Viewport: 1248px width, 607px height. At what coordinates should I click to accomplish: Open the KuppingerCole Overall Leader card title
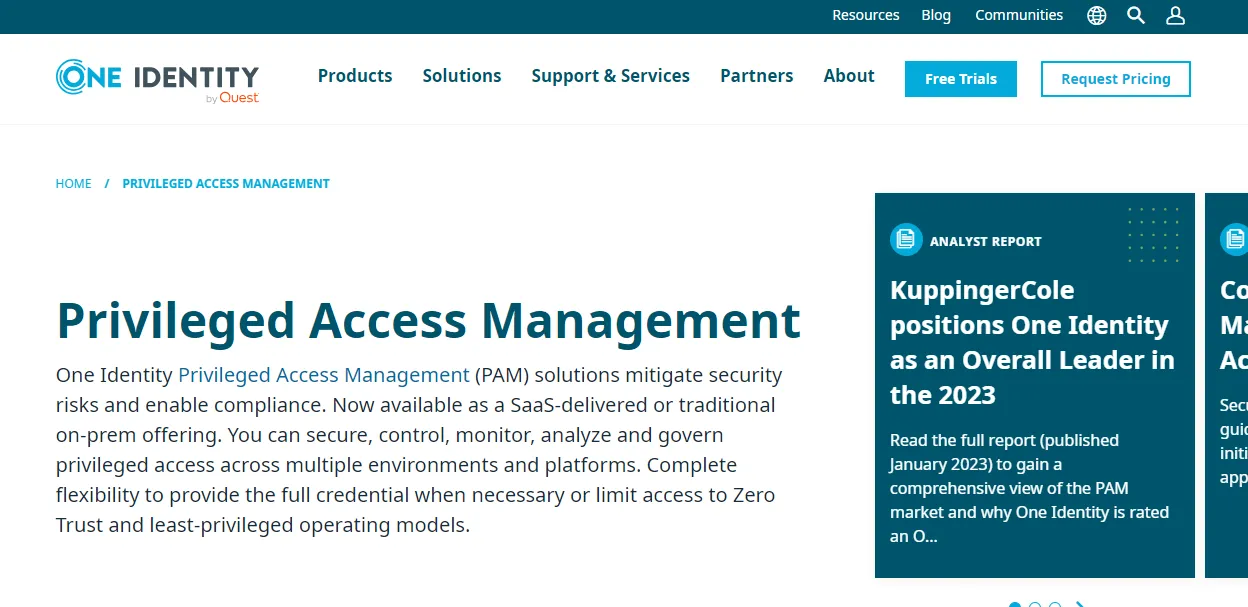[1032, 343]
